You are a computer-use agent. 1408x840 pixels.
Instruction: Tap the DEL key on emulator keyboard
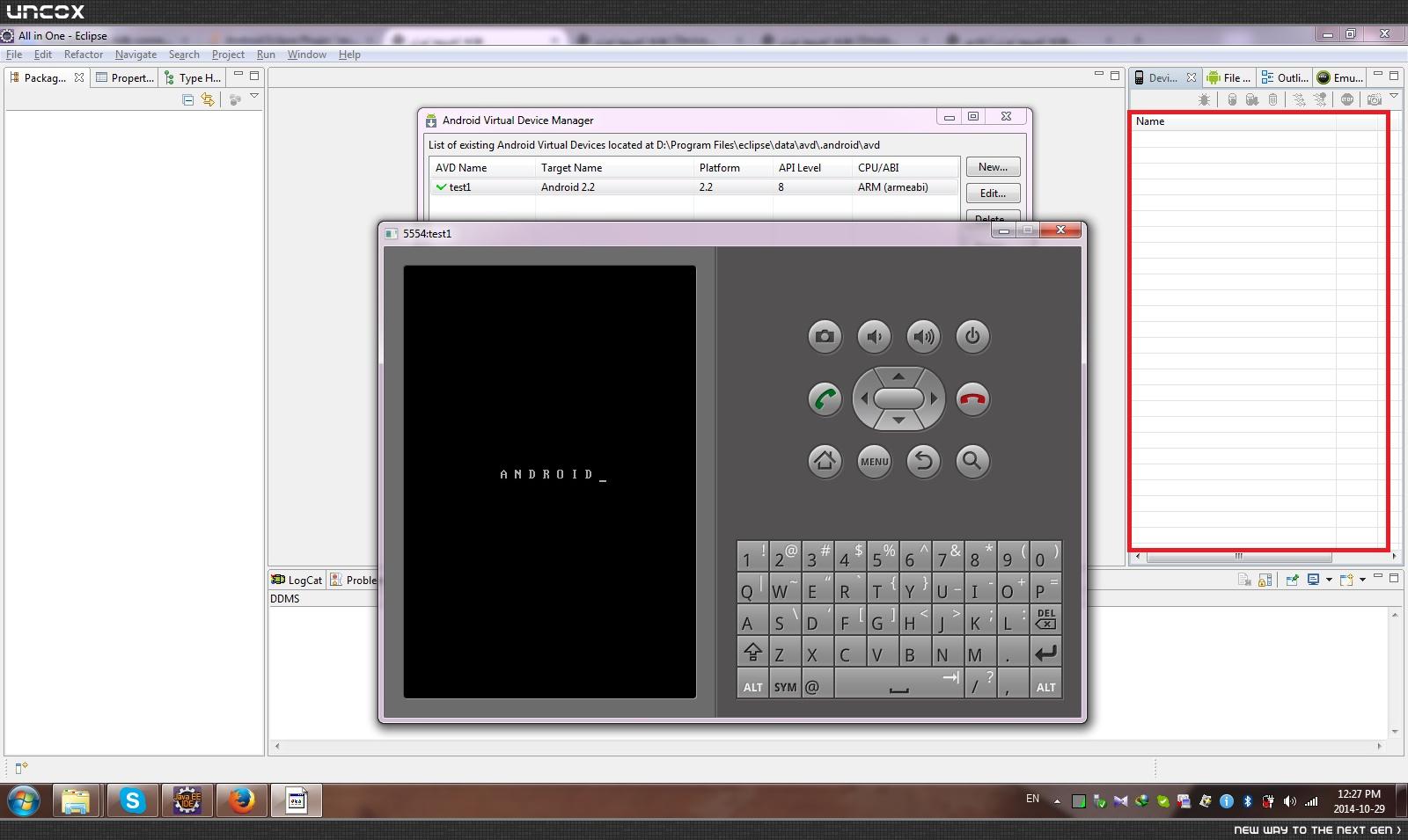[x=1045, y=620]
